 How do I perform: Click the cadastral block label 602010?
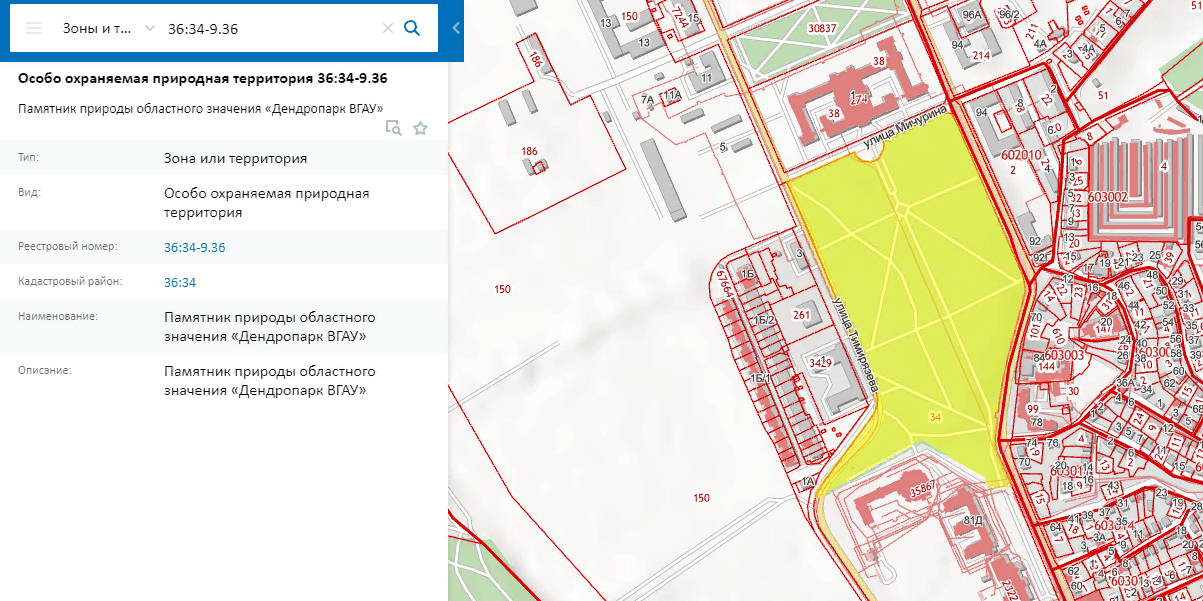click(1021, 155)
